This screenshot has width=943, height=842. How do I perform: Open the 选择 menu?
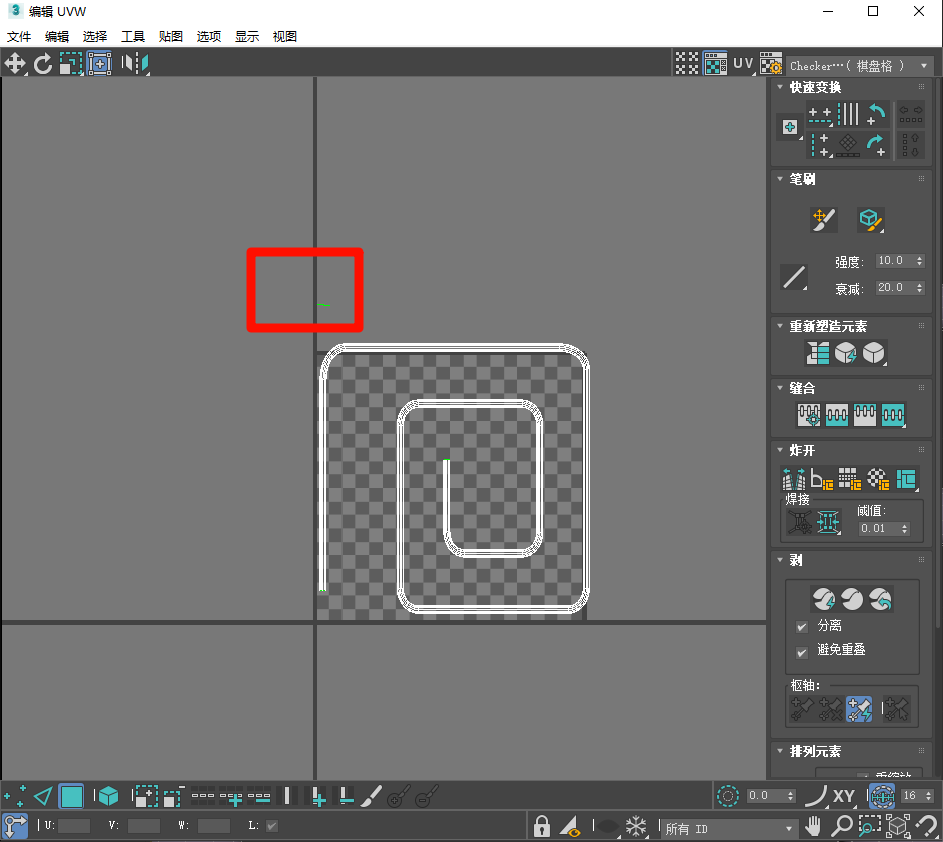(94, 37)
